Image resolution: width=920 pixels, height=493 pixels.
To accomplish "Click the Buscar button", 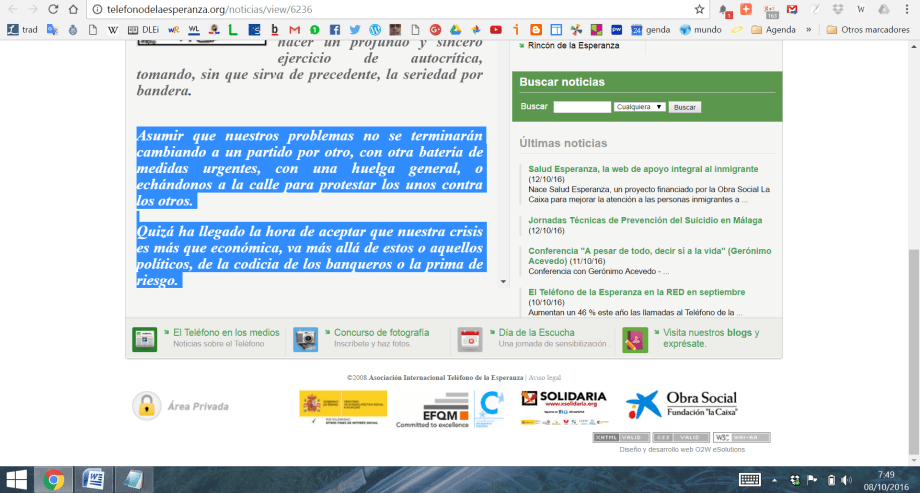I will [x=685, y=107].
